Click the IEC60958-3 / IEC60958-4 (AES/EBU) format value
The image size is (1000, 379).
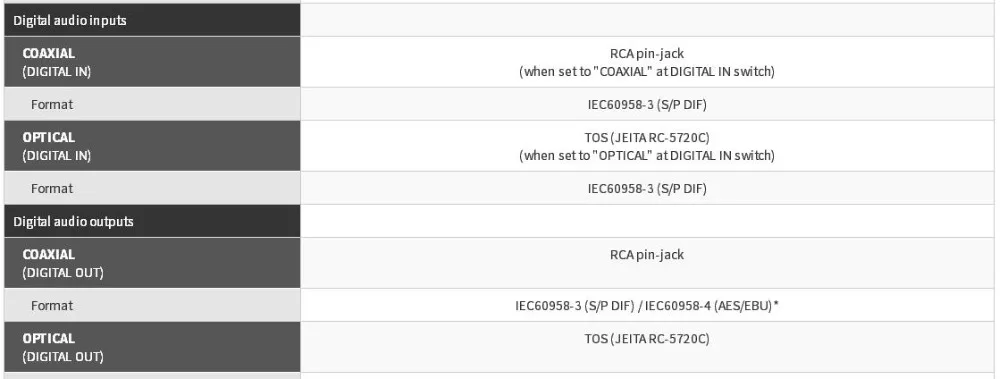click(x=647, y=306)
